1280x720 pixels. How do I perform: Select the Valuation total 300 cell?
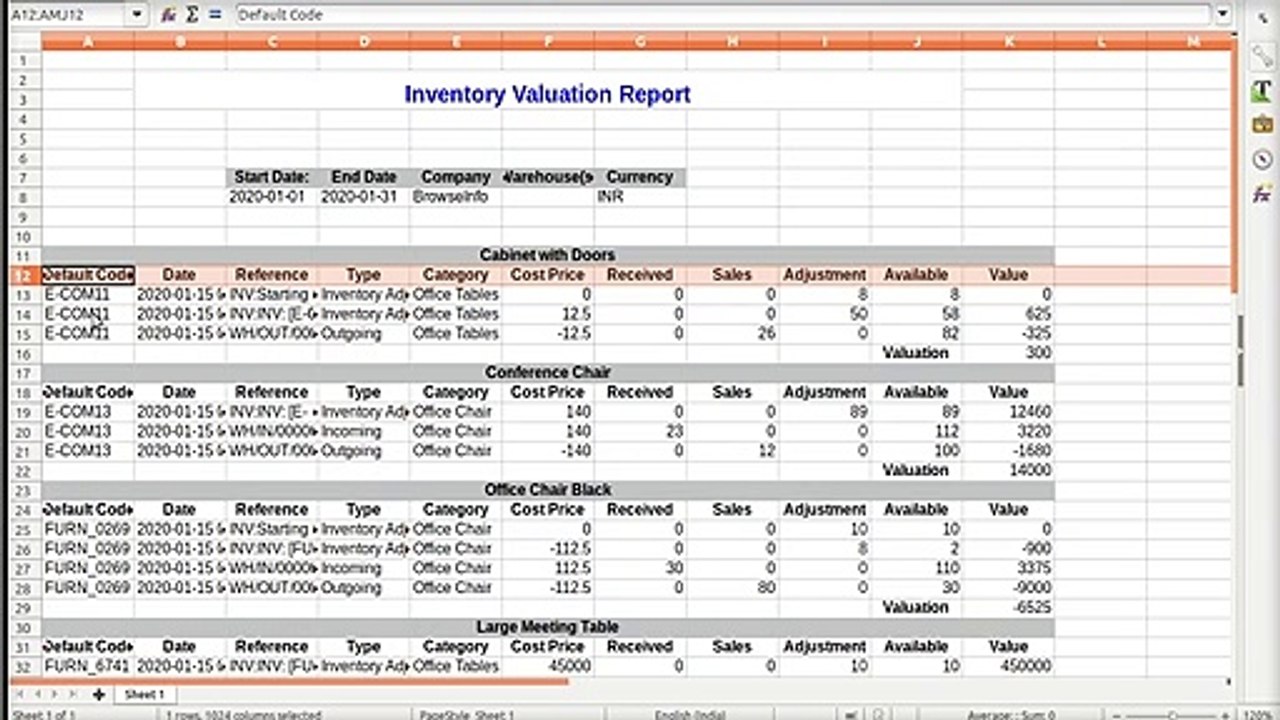pos(1008,353)
